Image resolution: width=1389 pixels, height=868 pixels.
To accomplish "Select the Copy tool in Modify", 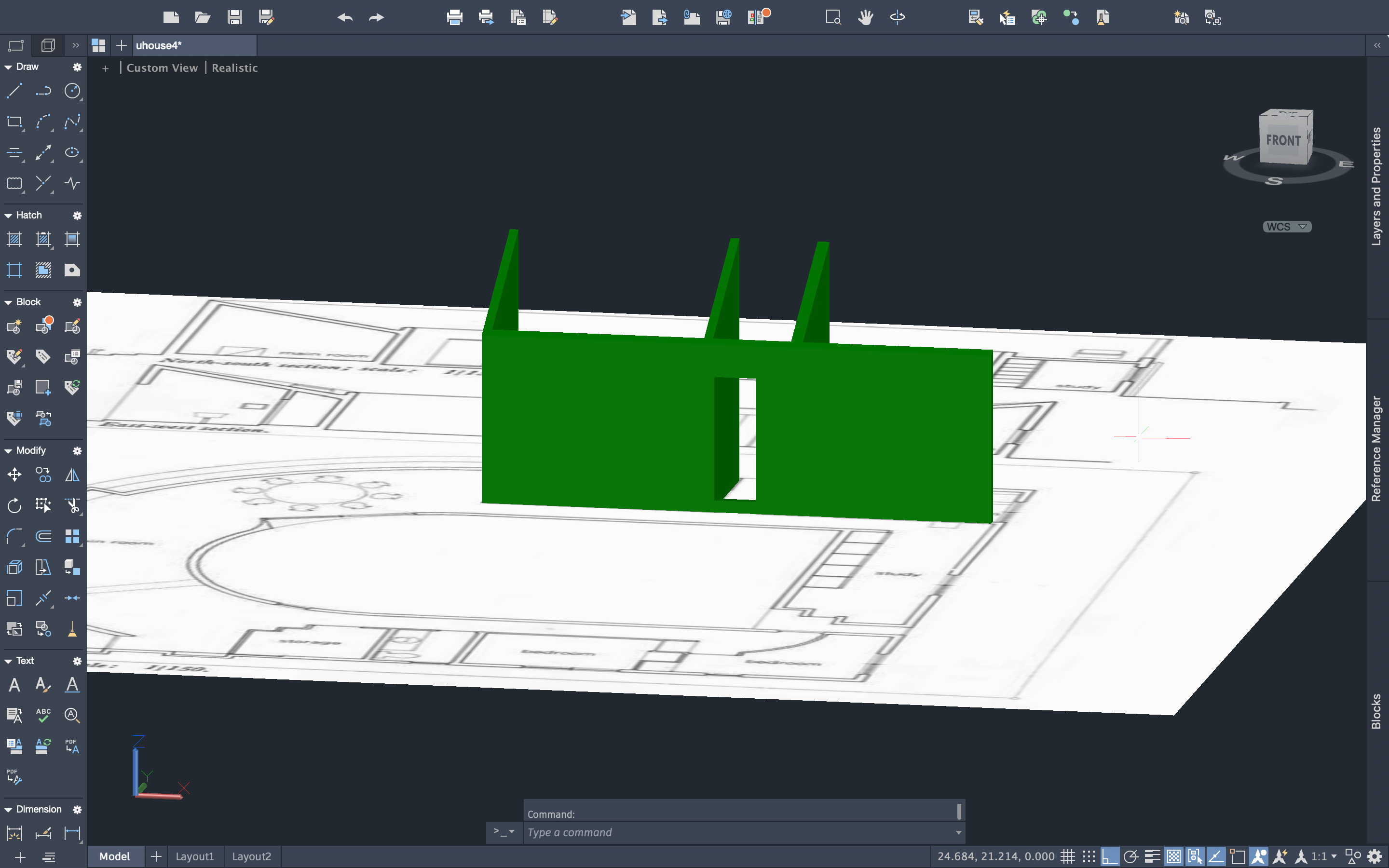I will 43,475.
